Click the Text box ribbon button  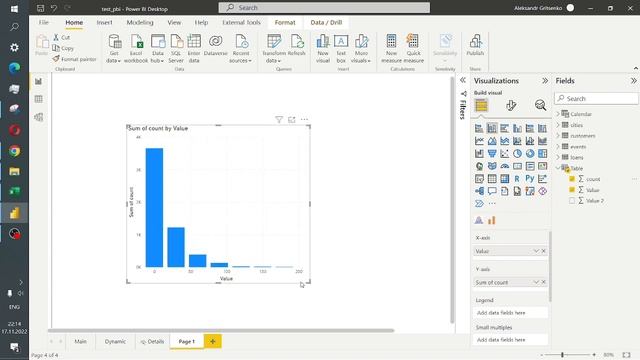coord(341,49)
